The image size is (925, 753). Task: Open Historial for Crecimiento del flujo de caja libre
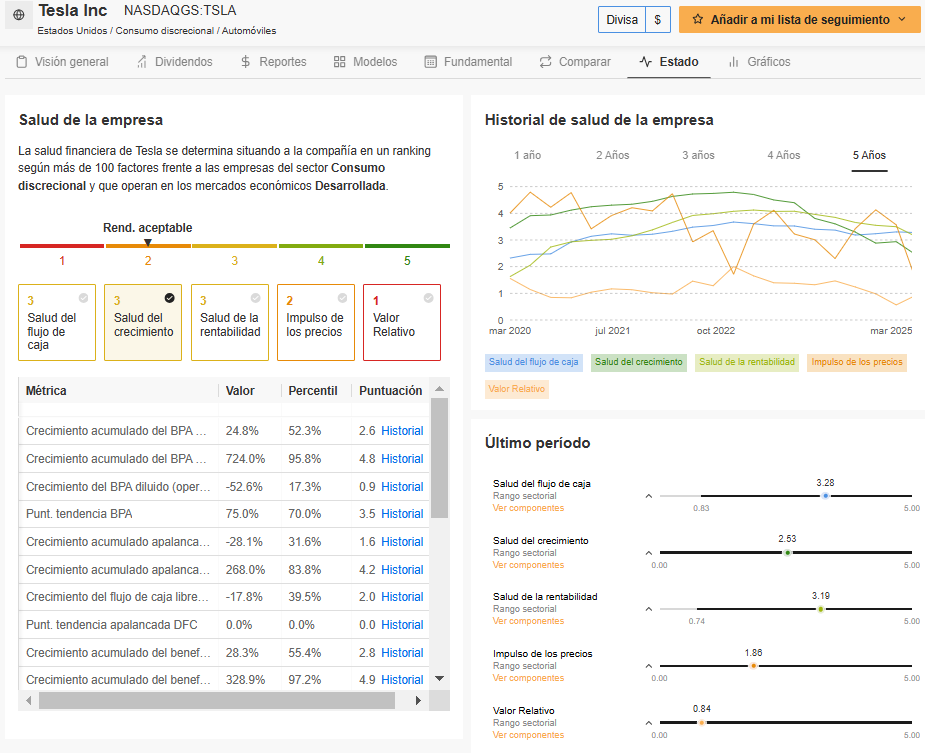click(x=402, y=597)
